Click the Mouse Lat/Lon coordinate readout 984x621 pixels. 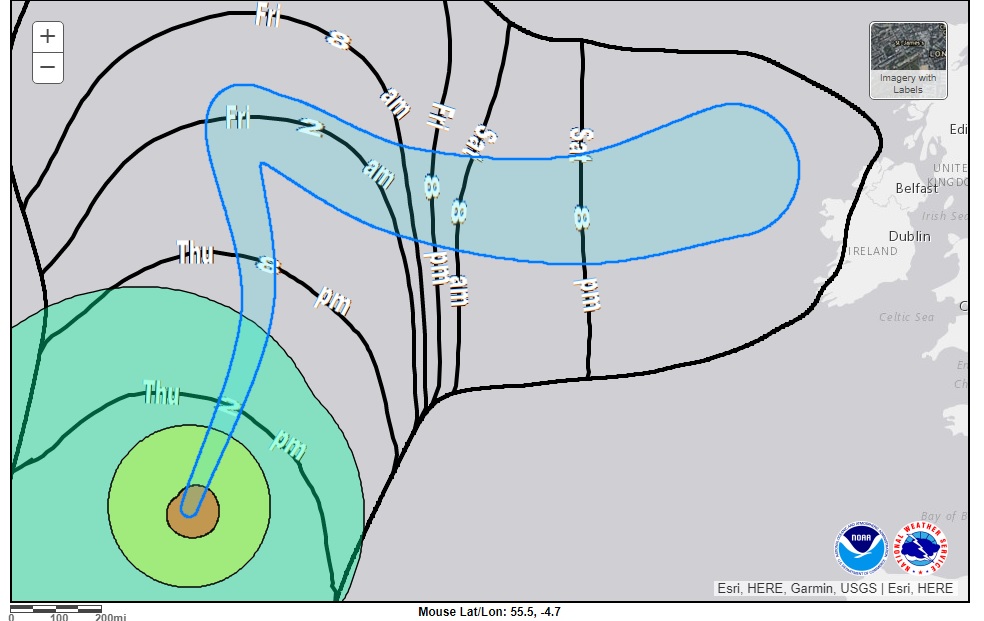pyautogui.click(x=496, y=612)
